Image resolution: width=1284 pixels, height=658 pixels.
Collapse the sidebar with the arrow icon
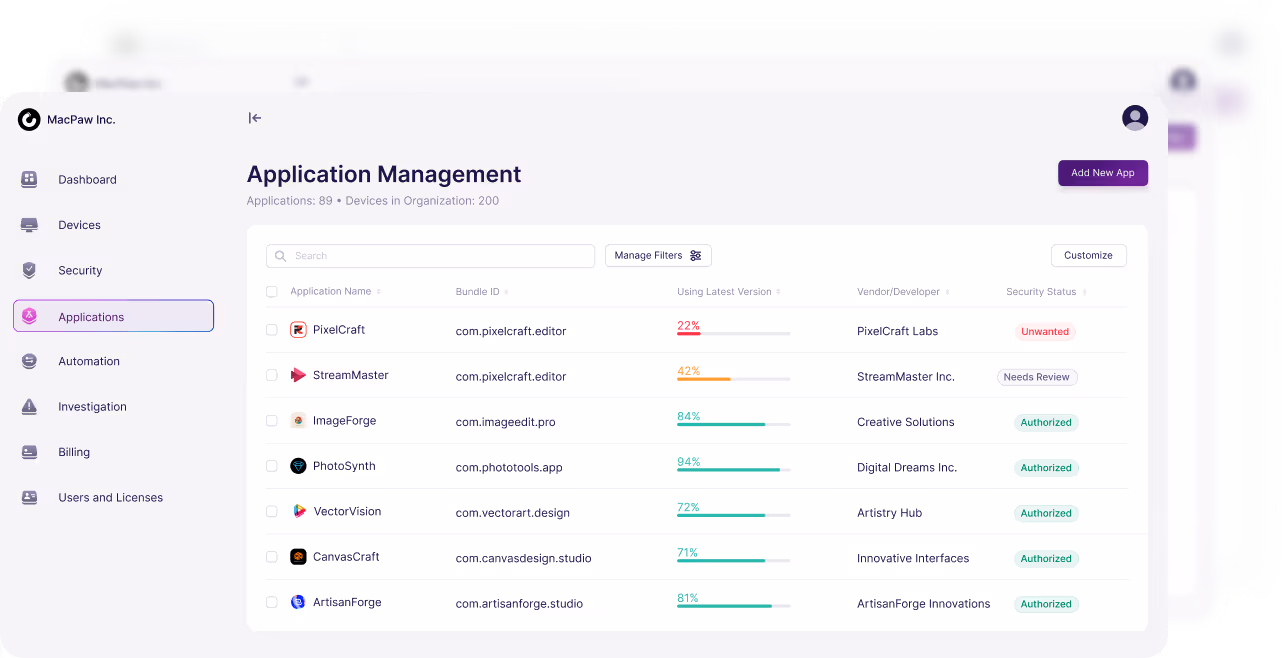255,118
